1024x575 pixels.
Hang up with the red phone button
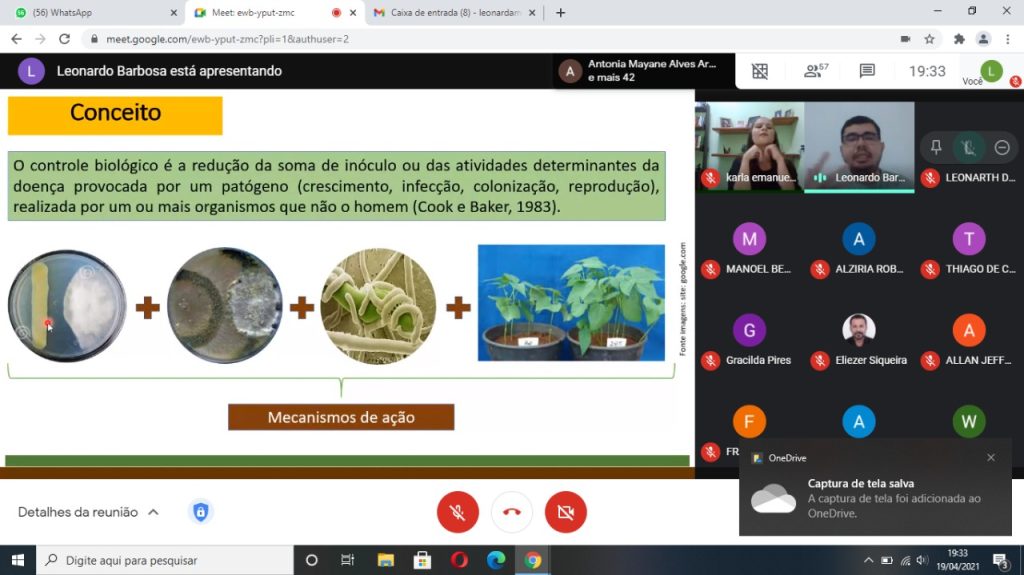512,512
